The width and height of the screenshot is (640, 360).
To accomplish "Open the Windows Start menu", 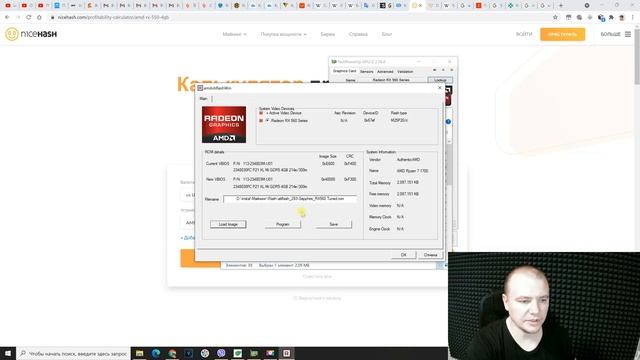I will (x=8, y=353).
